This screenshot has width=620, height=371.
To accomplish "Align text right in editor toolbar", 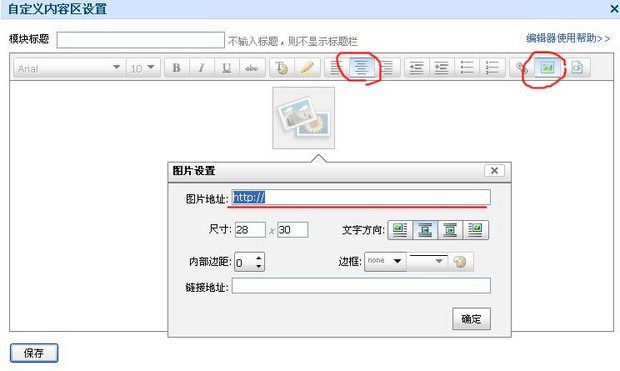I will (x=388, y=68).
